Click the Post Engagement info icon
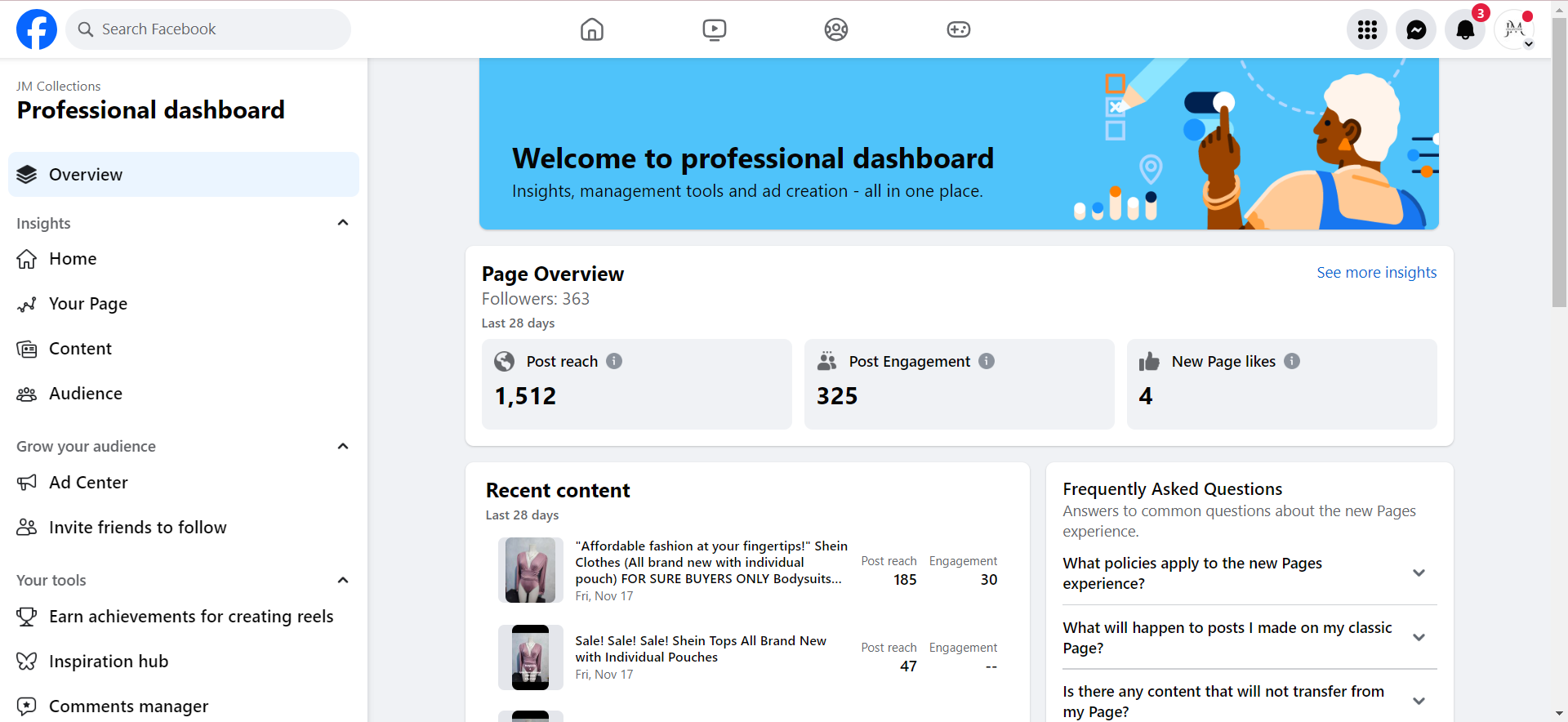 pyautogui.click(x=987, y=361)
